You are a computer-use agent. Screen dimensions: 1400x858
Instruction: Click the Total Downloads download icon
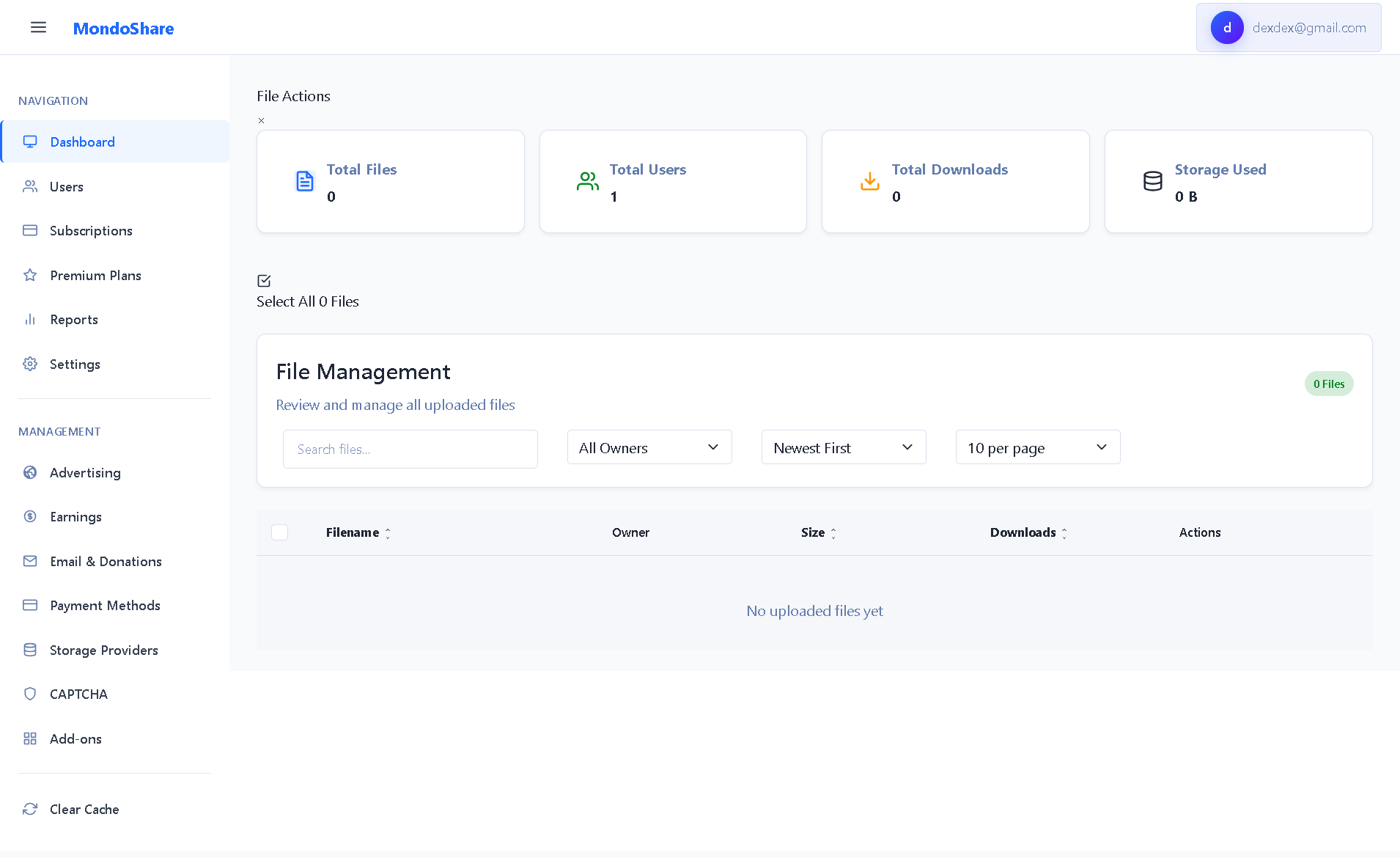870,181
